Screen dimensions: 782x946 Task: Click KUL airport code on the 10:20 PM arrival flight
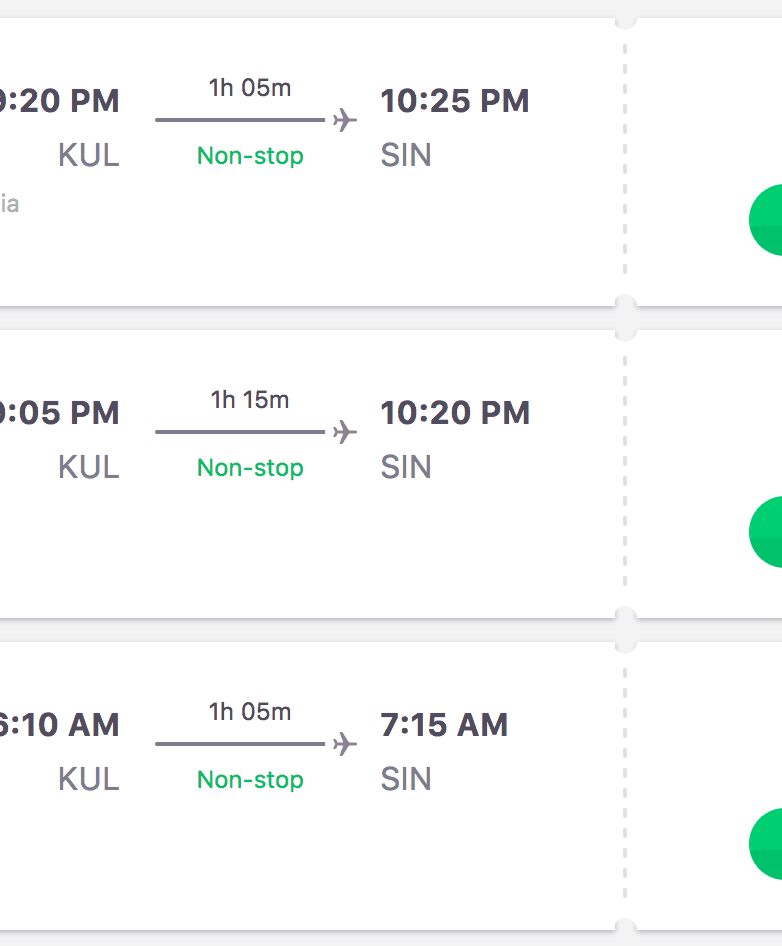(89, 468)
